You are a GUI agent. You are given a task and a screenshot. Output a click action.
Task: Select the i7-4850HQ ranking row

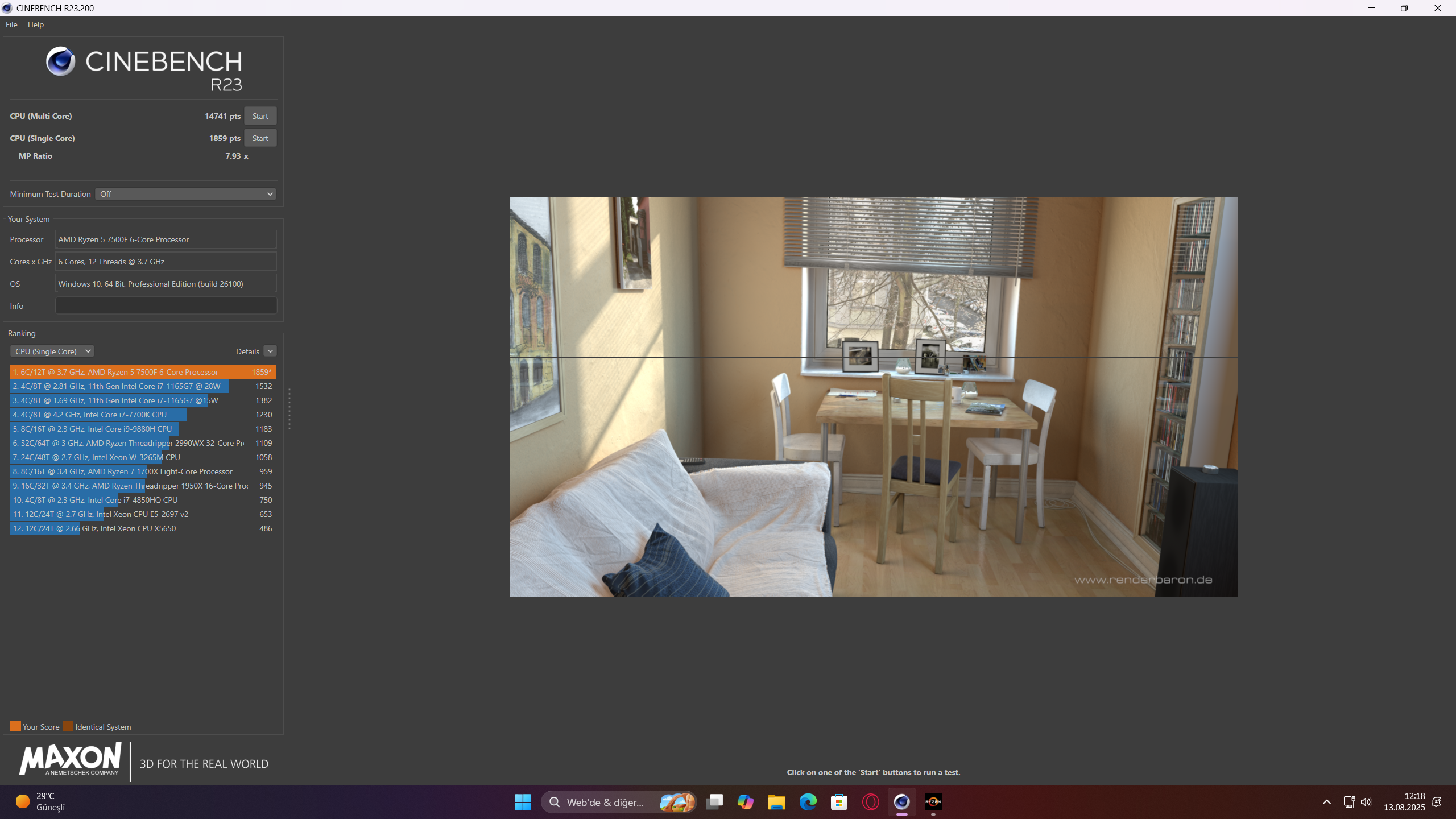tap(143, 500)
